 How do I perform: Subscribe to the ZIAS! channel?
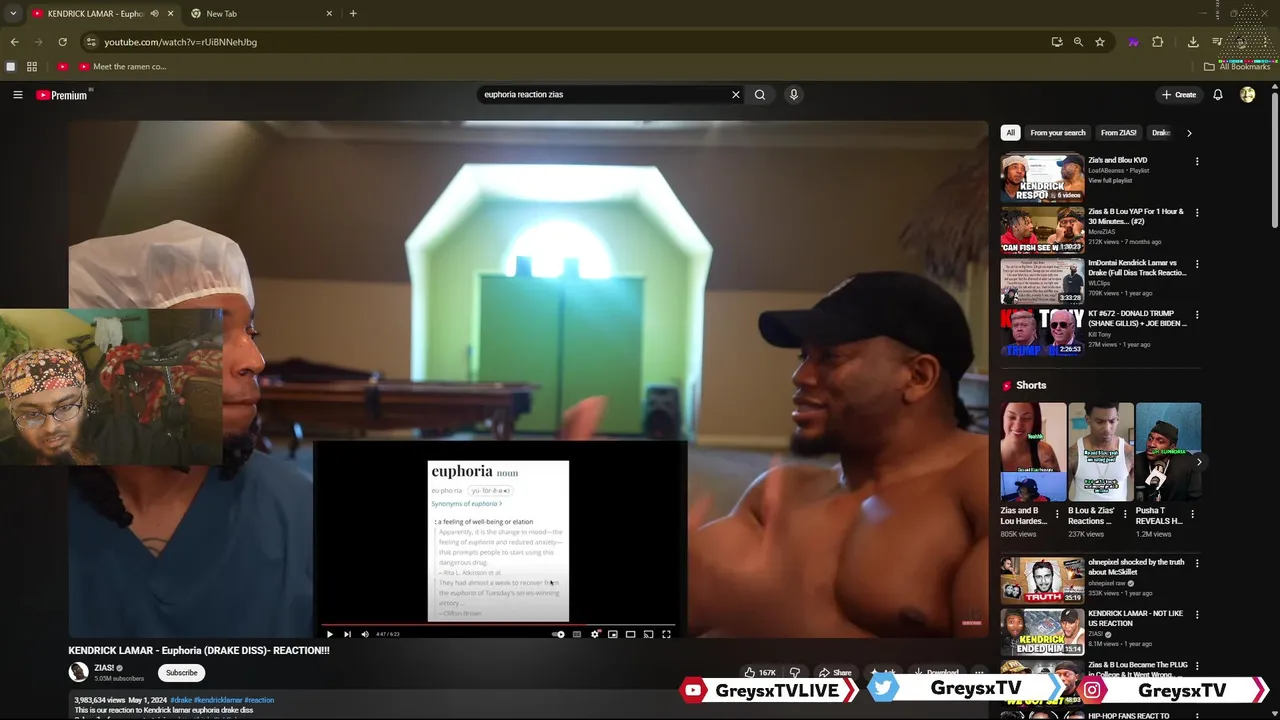pos(181,673)
